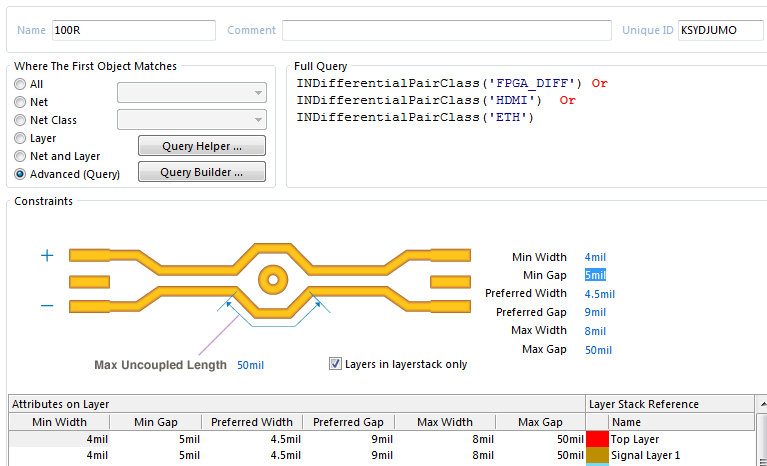Select the All radio button
This screenshot has height=466, width=767.
pyautogui.click(x=20, y=84)
